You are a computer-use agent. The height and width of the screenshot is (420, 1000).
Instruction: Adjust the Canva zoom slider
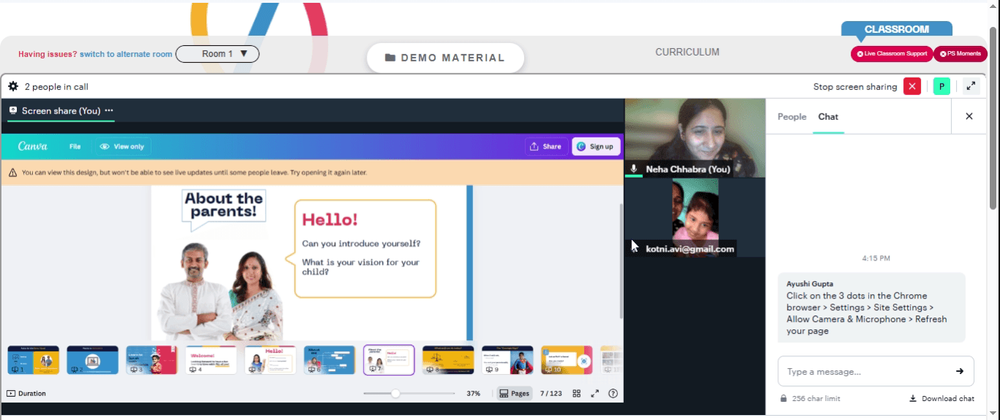[x=395, y=394]
